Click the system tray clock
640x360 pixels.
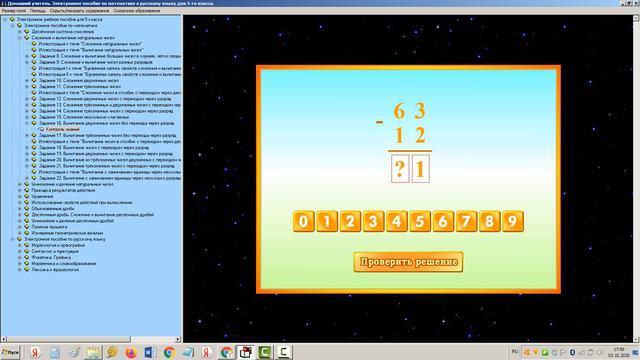click(619, 352)
